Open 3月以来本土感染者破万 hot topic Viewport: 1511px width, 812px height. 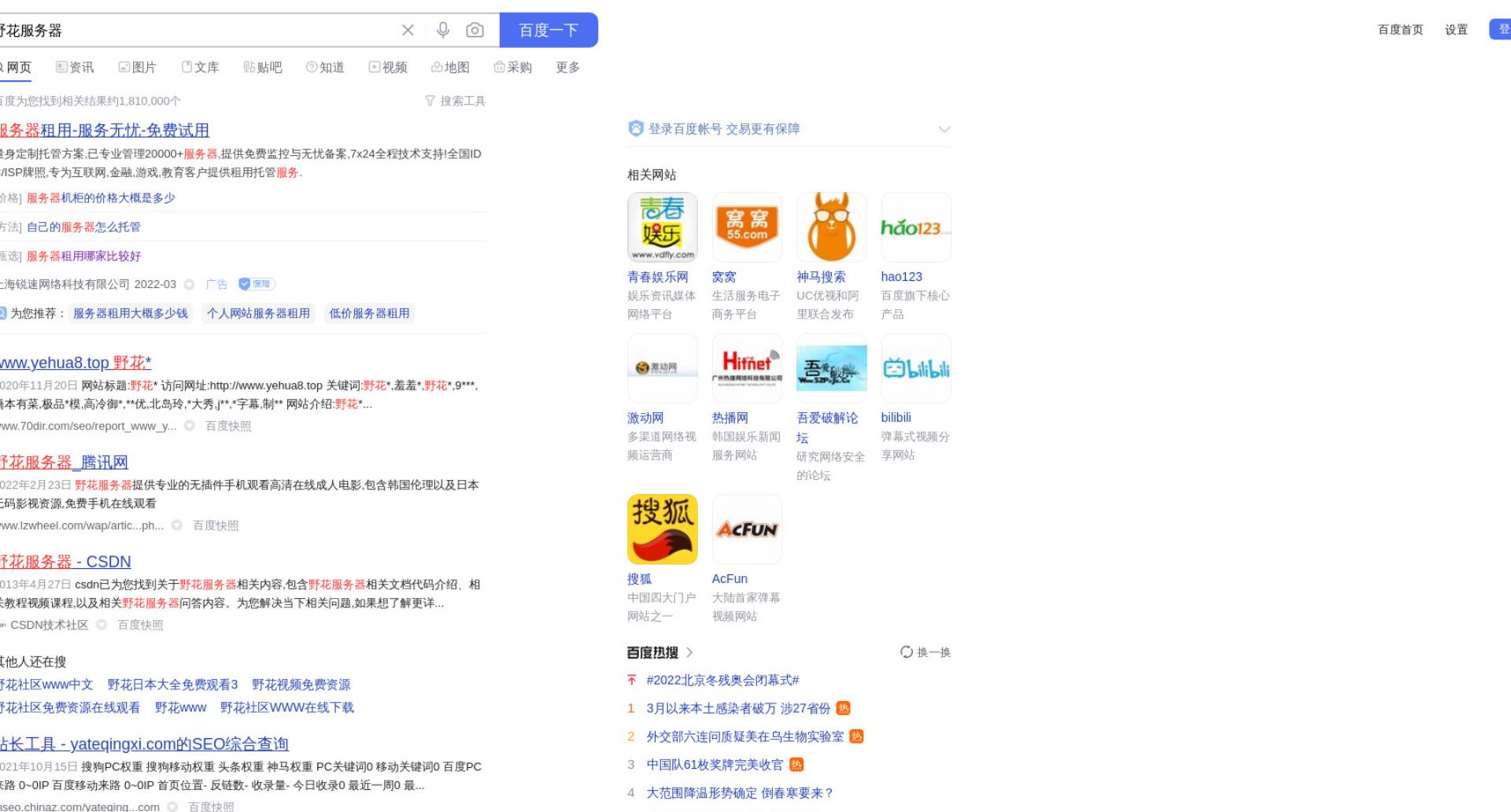(738, 709)
